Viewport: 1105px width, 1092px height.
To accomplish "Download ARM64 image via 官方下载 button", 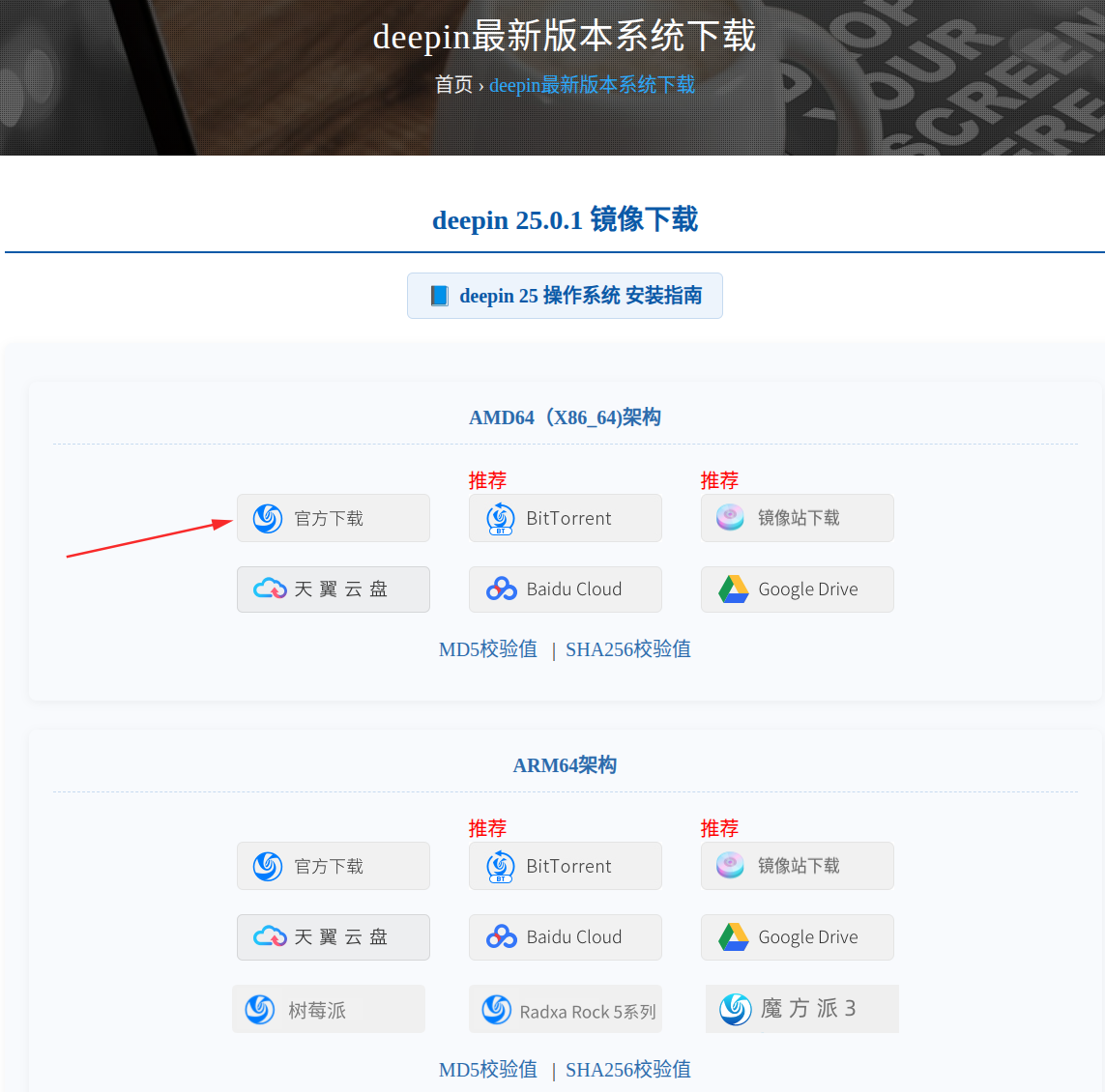I will point(334,866).
